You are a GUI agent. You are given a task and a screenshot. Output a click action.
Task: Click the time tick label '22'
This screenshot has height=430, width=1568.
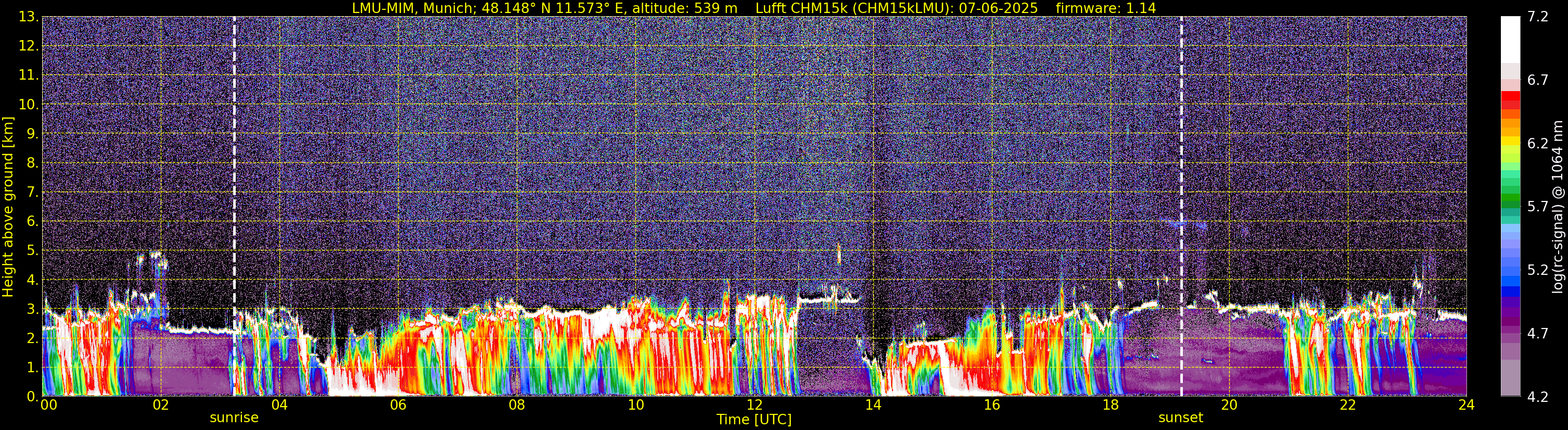[x=1348, y=405]
